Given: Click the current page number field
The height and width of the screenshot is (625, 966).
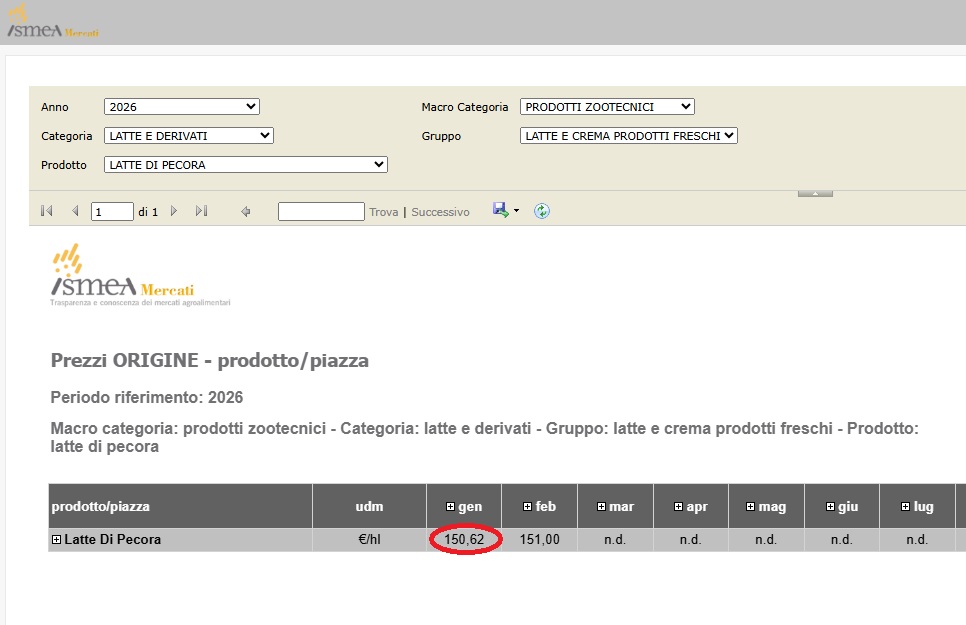Looking at the screenshot, I should pos(112,211).
